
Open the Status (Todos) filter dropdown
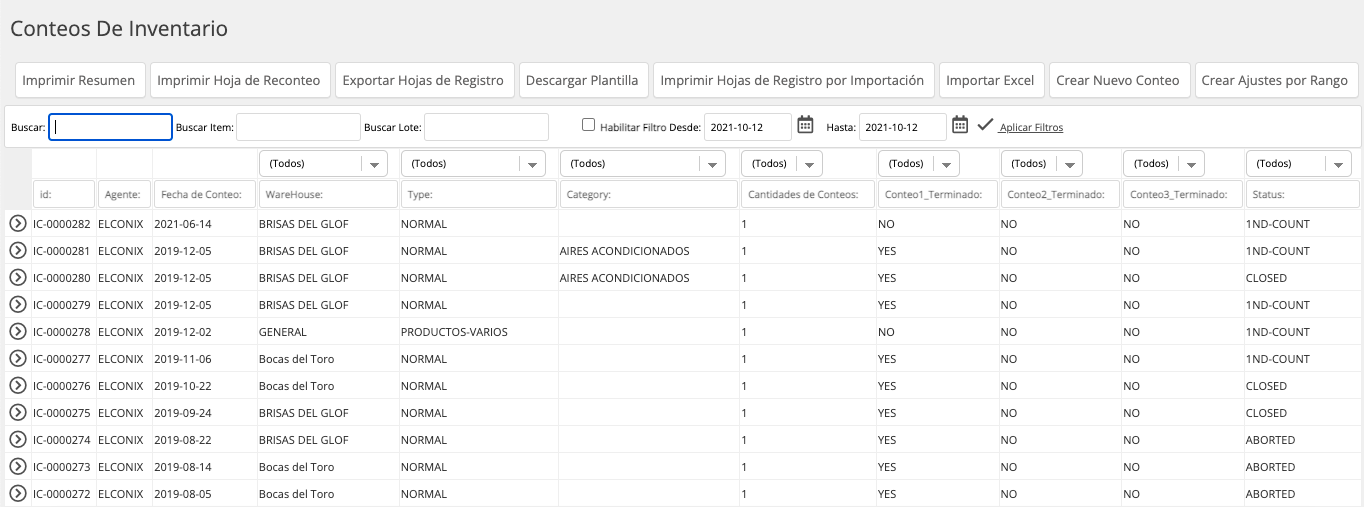(1299, 163)
